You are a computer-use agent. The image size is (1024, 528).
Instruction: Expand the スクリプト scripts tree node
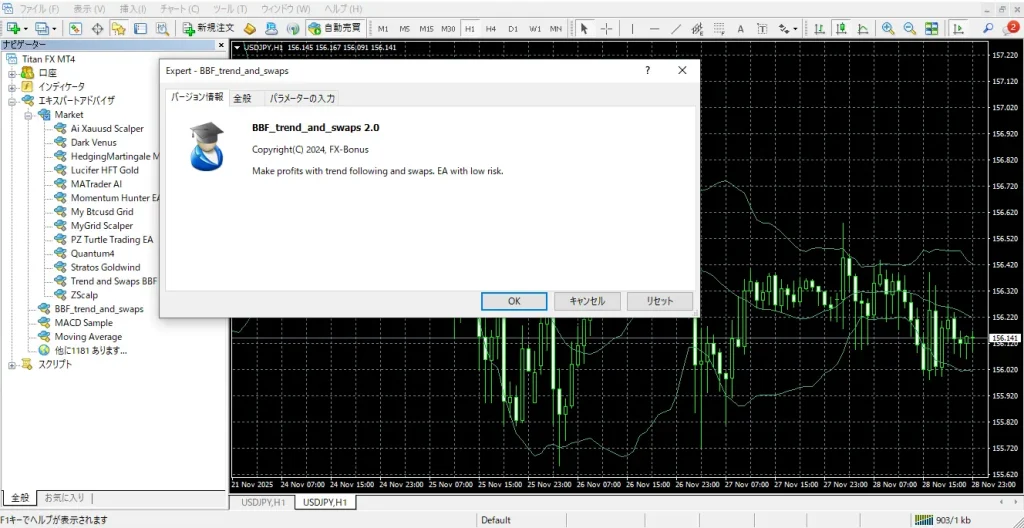point(13,365)
